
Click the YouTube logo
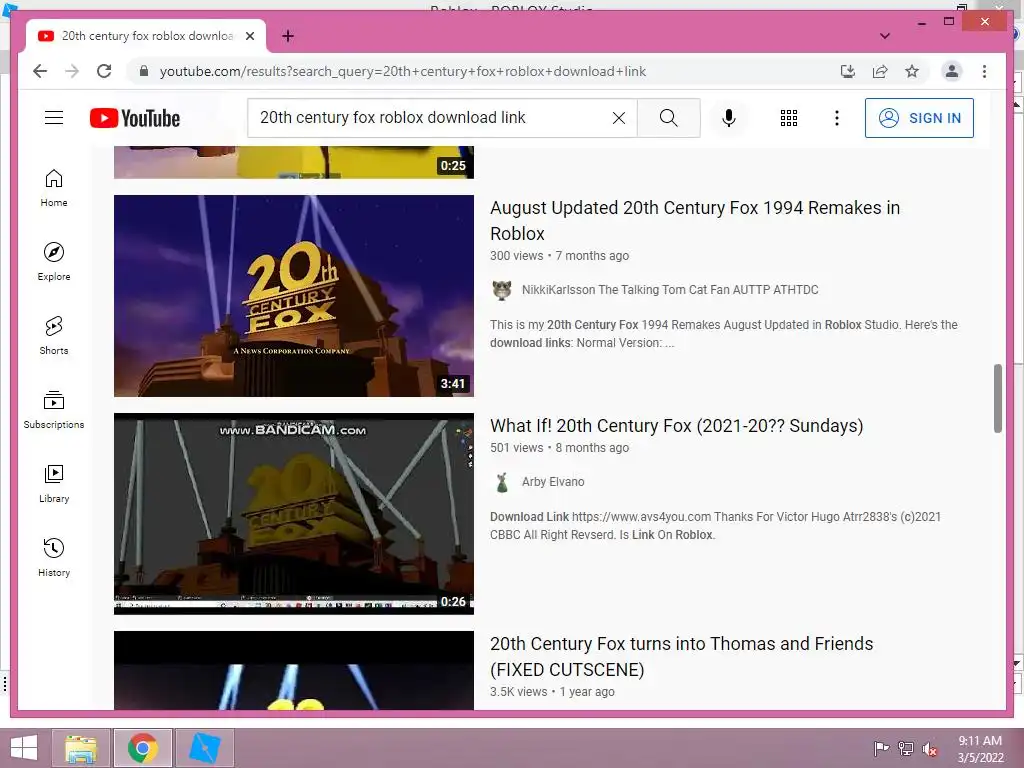pos(135,118)
